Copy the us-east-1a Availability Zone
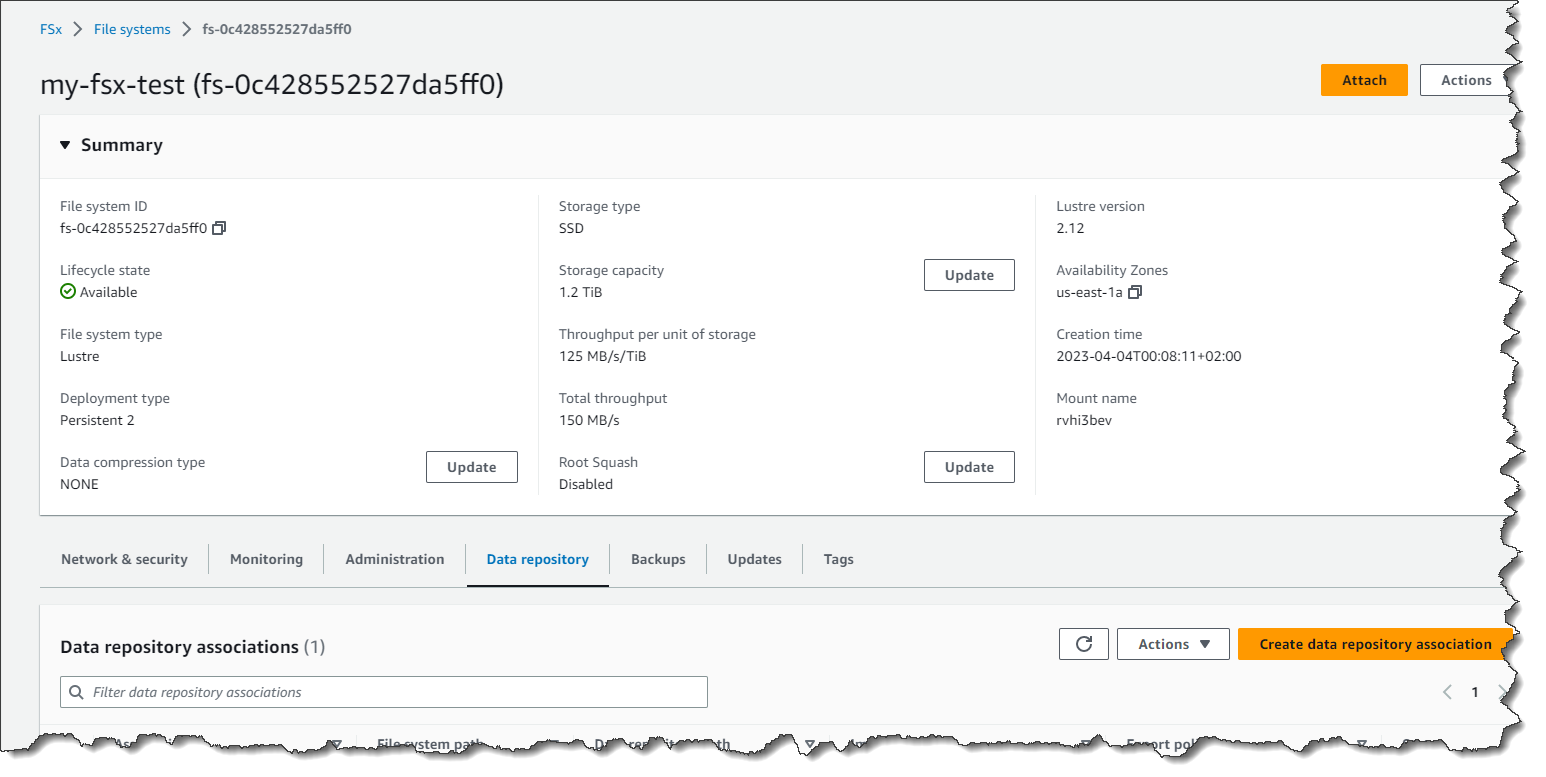1546x777 pixels. 1135,292
